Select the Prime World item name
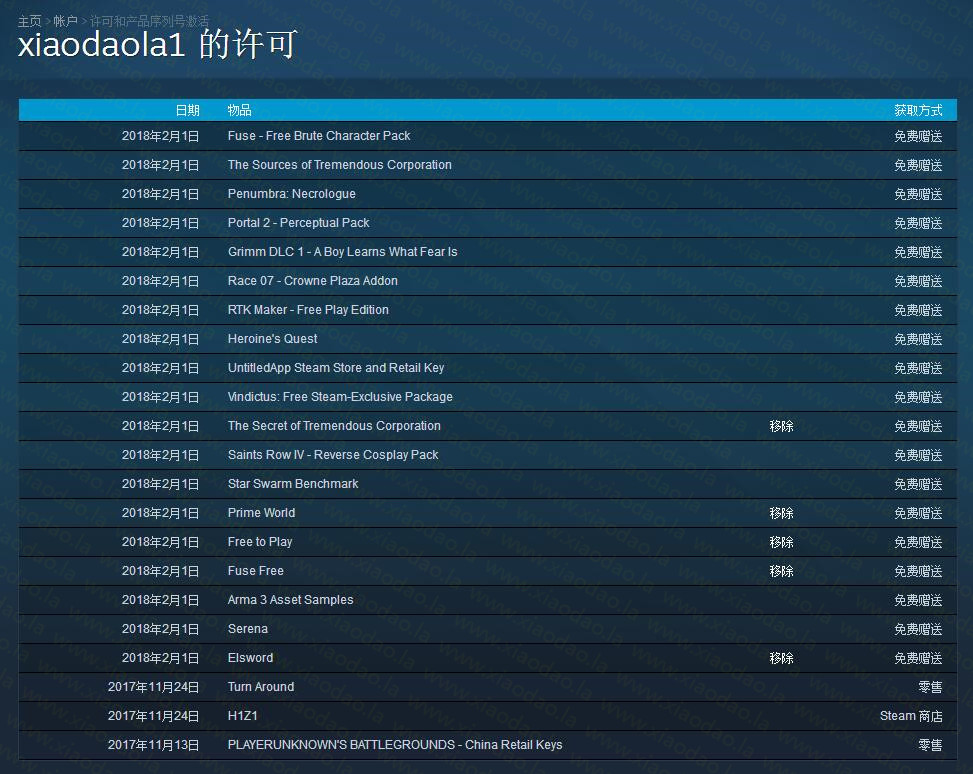 click(x=261, y=513)
